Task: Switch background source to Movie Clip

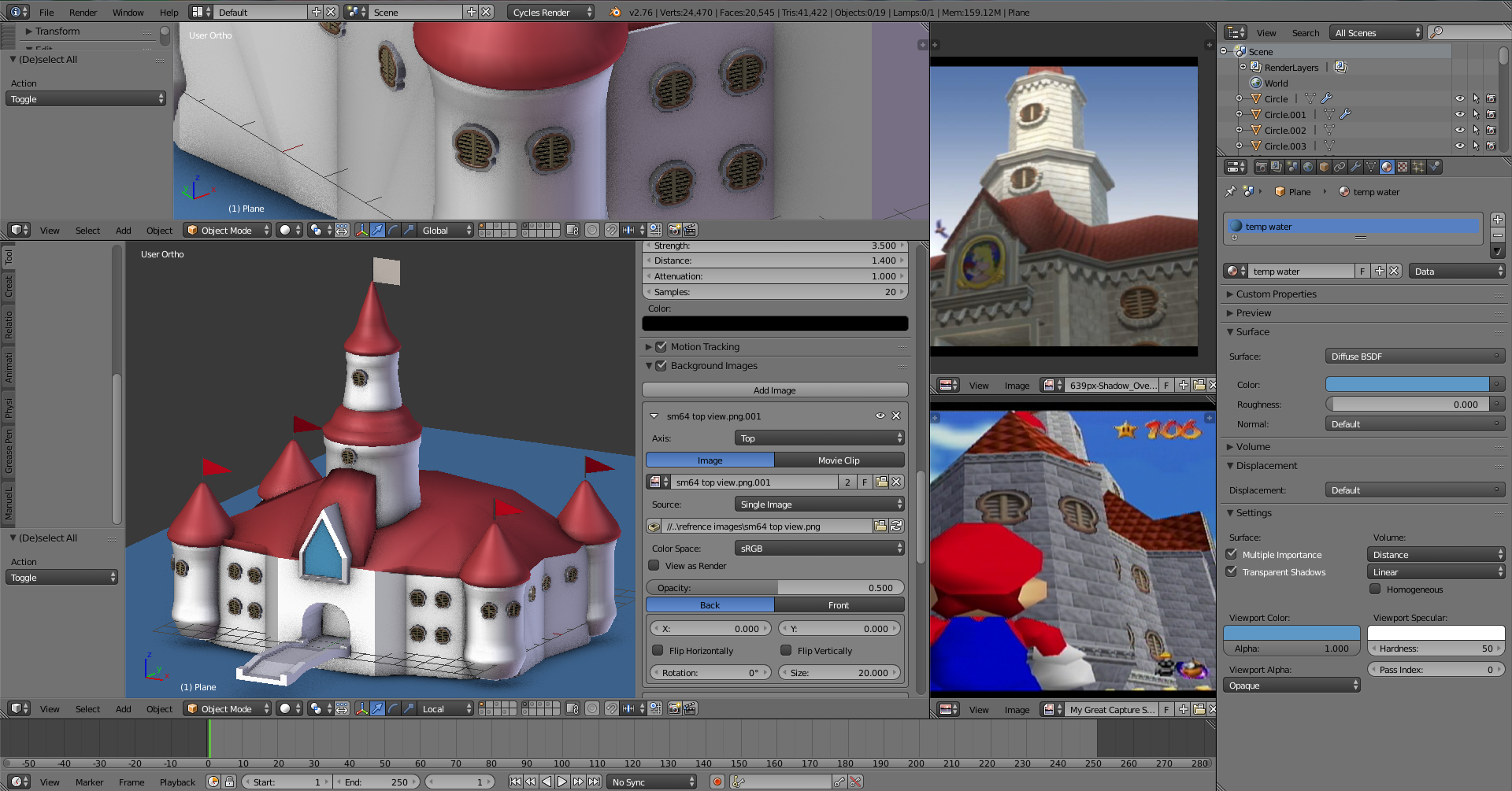Action: click(839, 460)
